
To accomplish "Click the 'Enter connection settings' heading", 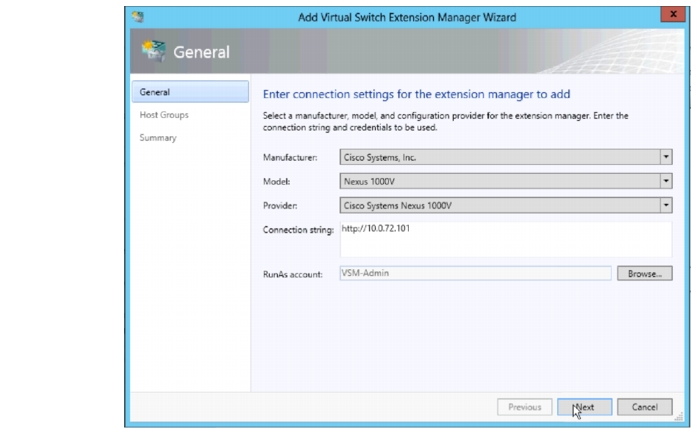I will (417, 94).
